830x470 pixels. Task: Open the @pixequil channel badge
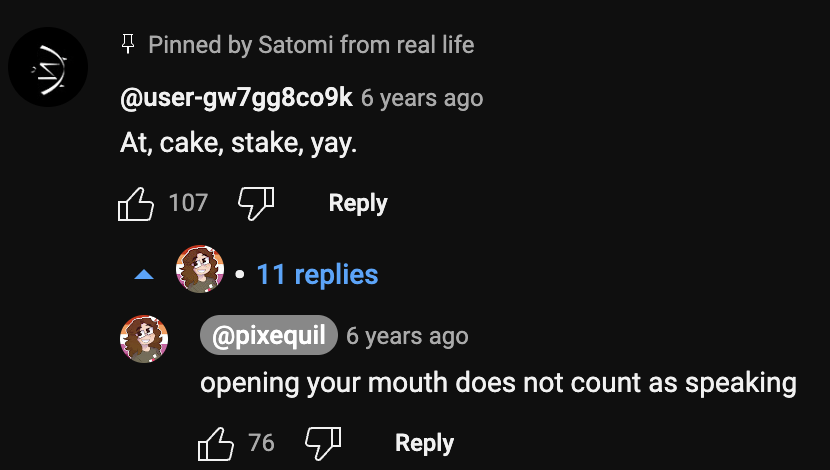point(269,336)
